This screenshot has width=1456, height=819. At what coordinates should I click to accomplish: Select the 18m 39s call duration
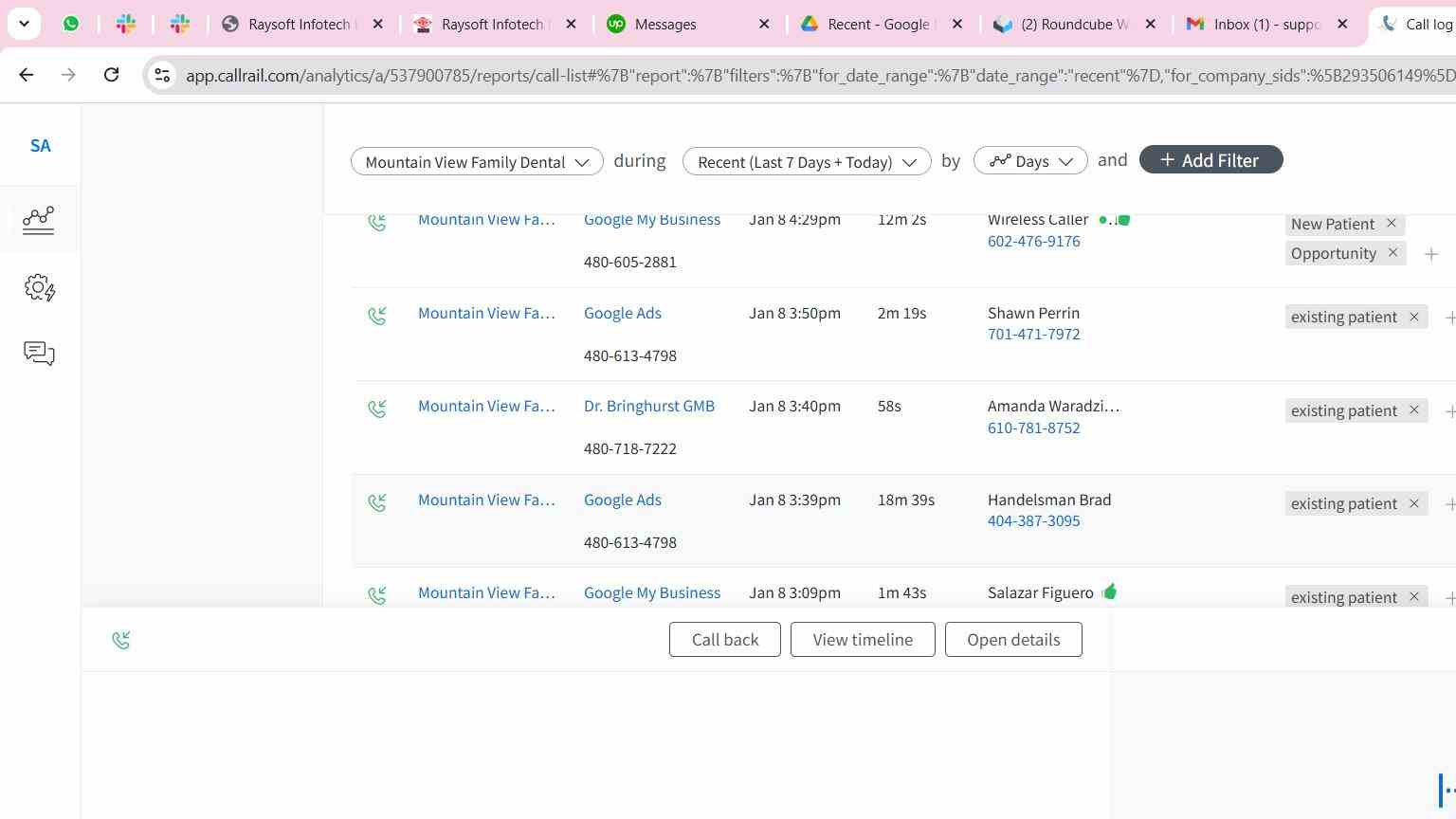tap(906, 500)
